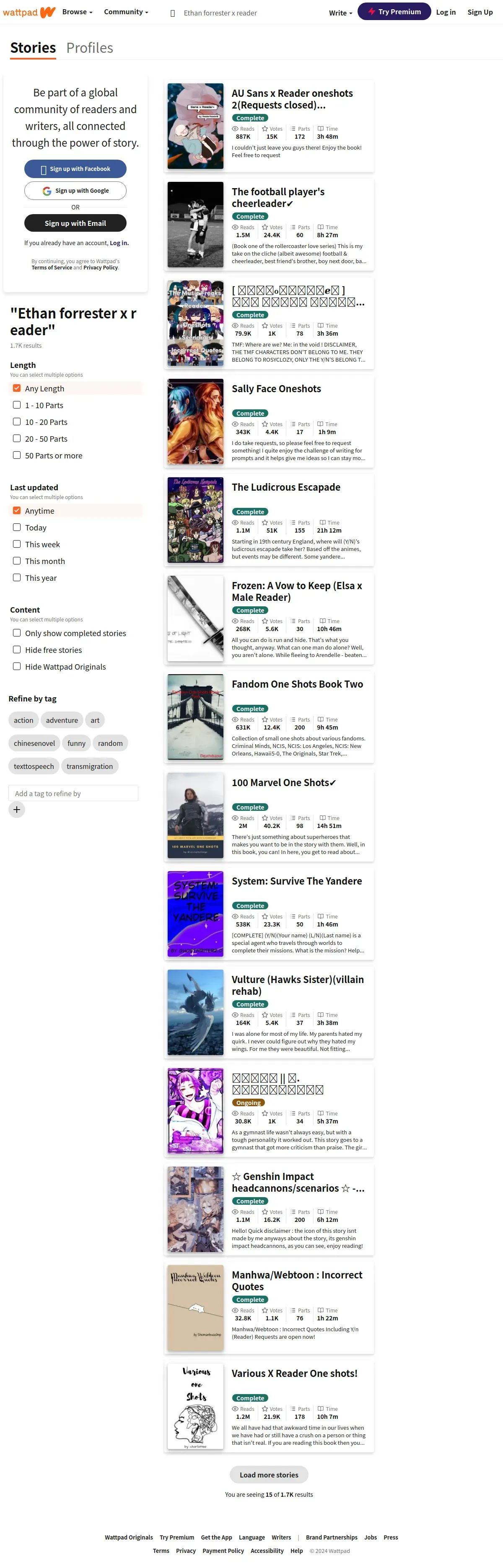Toggle the 20 - 50 Parts filter
This screenshot has width=503, height=1568.
coord(17,438)
